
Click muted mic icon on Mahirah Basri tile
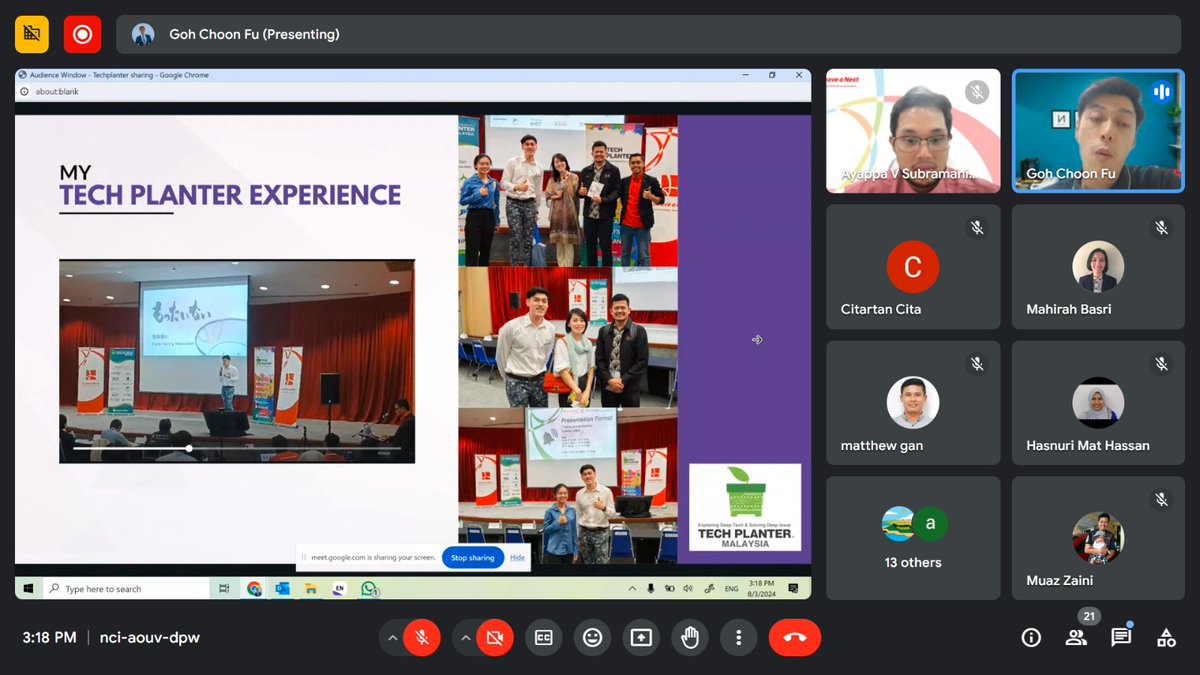pyautogui.click(x=1161, y=228)
